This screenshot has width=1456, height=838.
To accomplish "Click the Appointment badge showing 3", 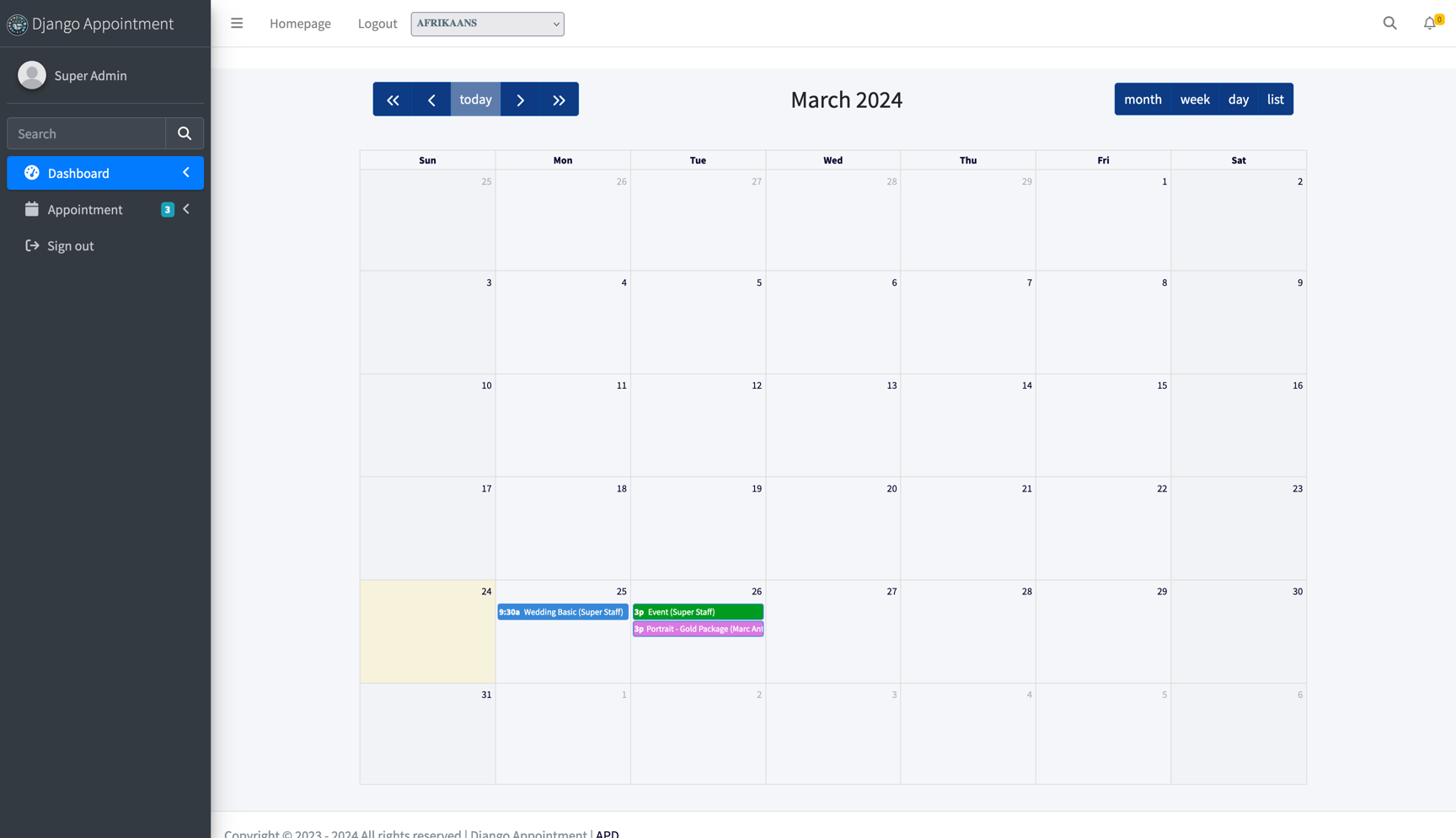I will coord(168,210).
